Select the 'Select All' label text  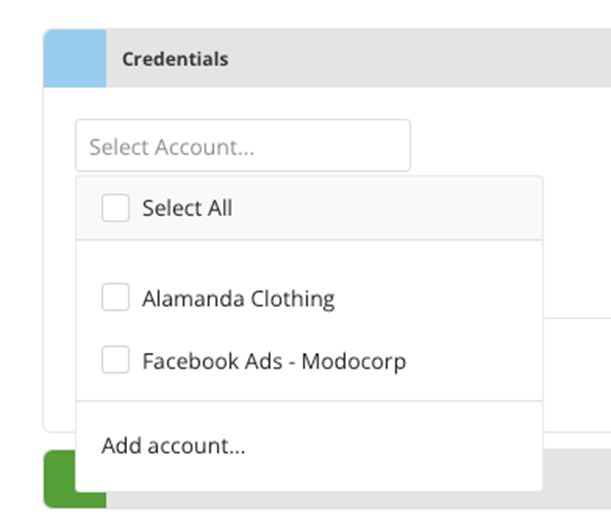coord(187,208)
